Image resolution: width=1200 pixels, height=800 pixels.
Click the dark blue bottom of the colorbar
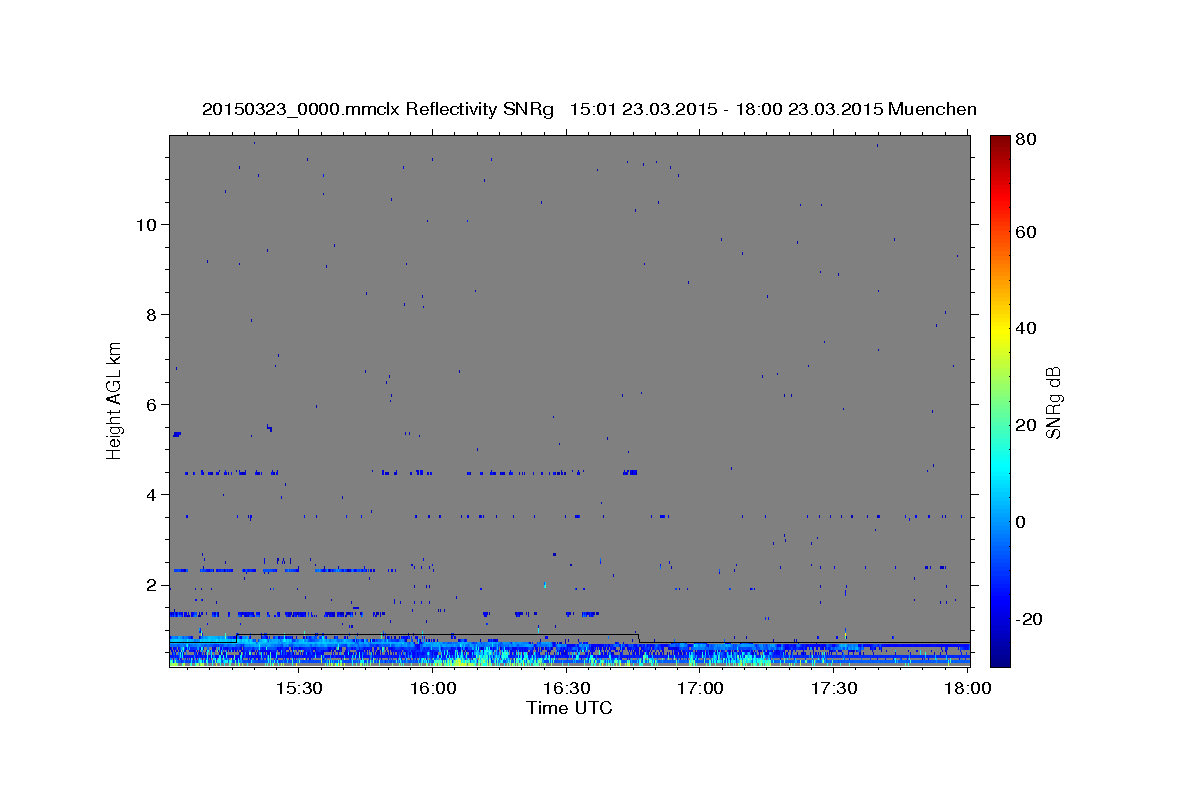1000,658
